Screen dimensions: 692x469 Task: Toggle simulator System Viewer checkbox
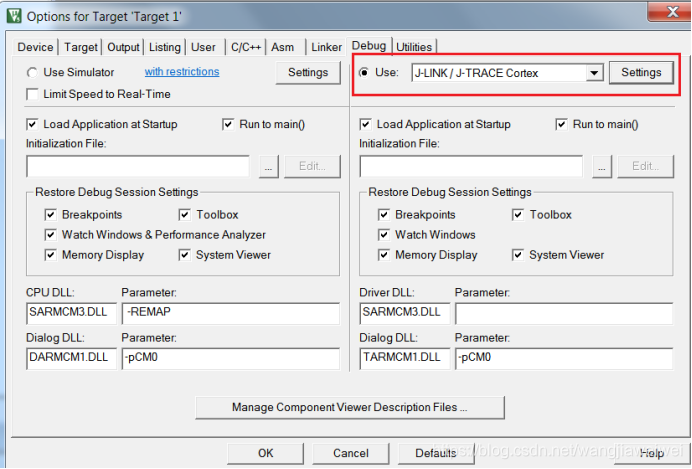(x=184, y=255)
